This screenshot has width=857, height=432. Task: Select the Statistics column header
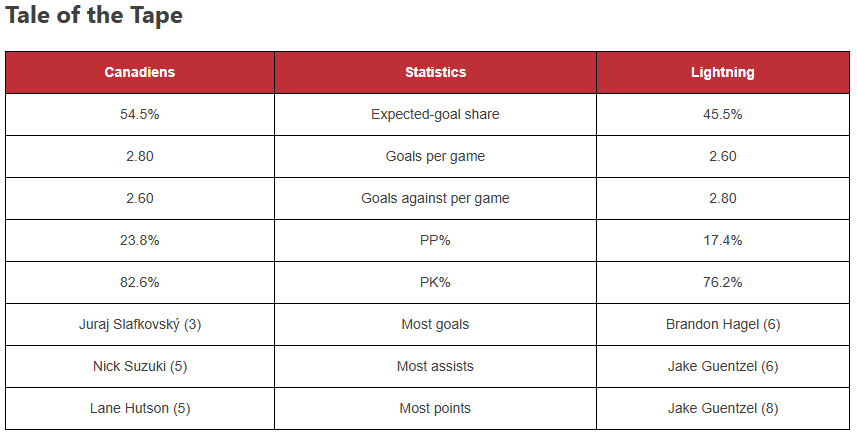[436, 72]
